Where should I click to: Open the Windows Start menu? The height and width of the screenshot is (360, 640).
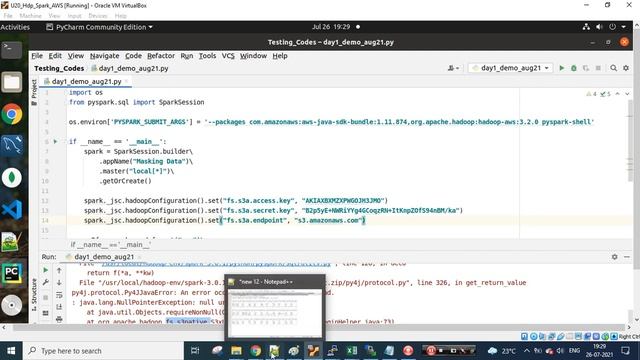click(11, 351)
